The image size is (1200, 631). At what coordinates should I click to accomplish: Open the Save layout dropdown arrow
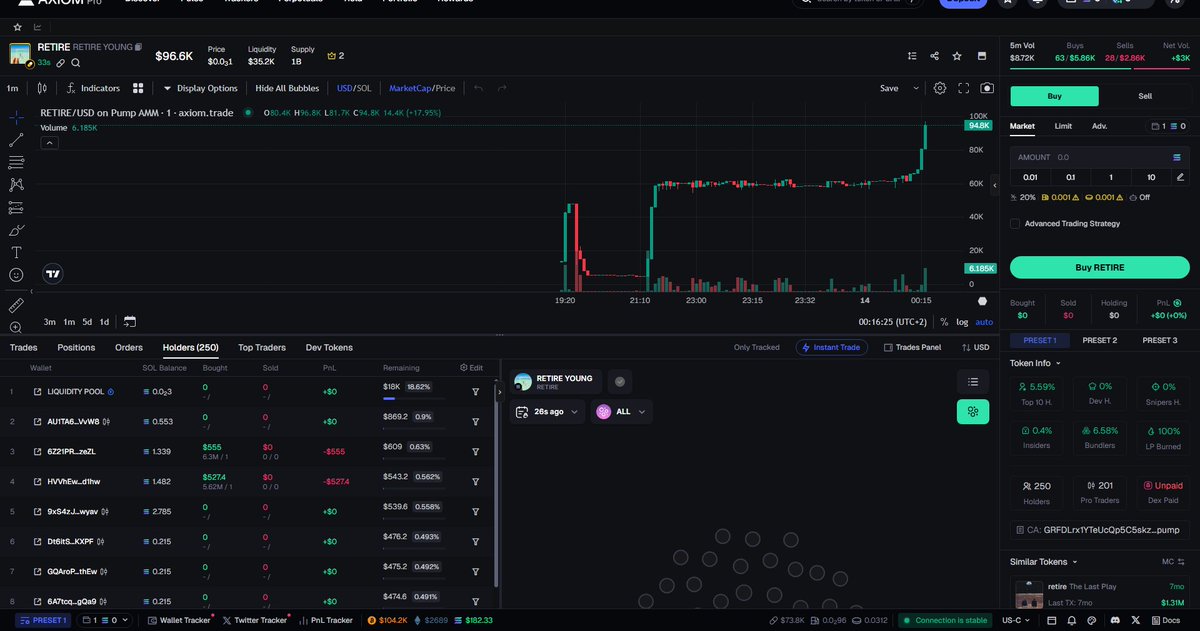click(917, 88)
